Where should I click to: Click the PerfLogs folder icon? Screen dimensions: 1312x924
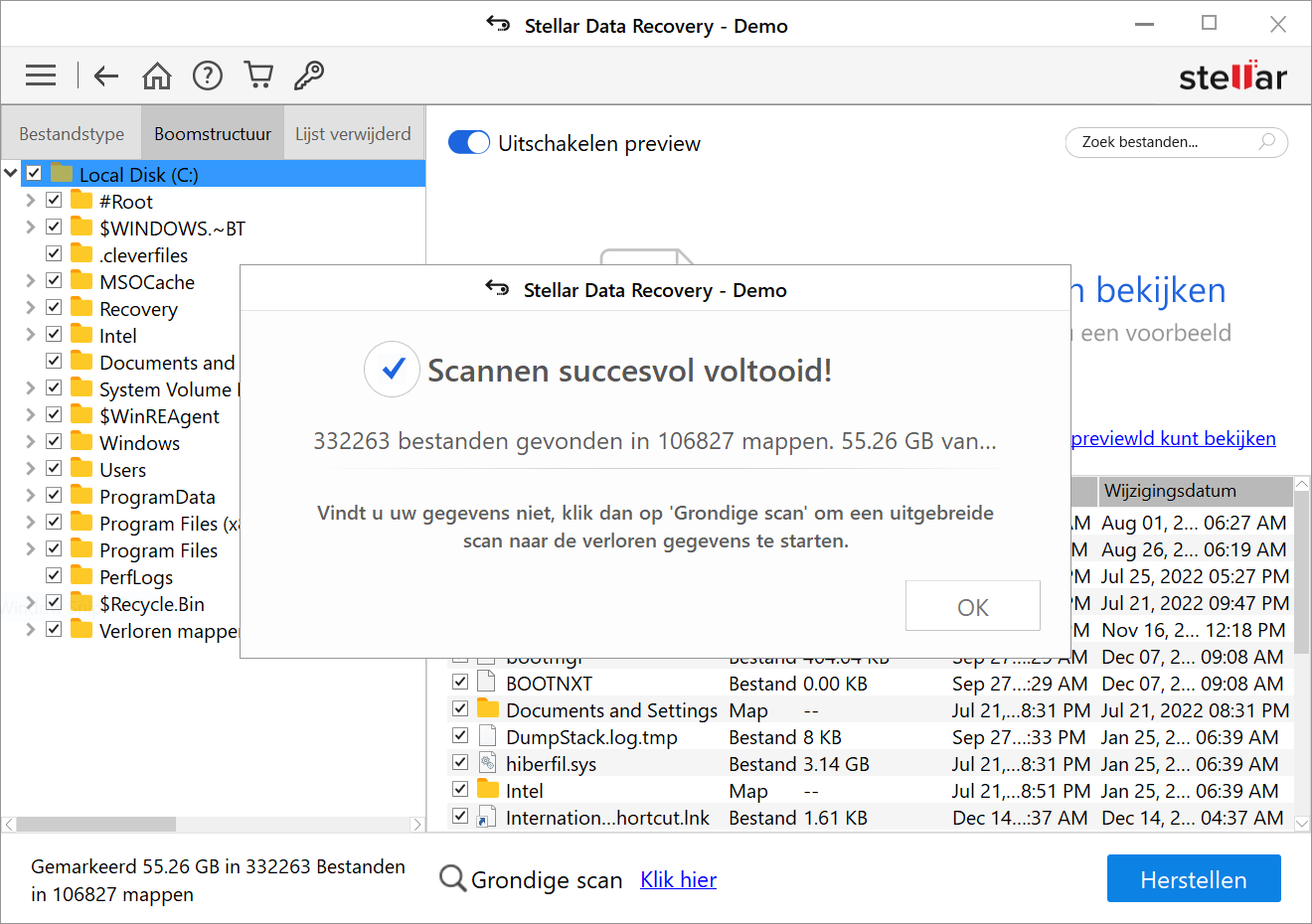(x=82, y=576)
